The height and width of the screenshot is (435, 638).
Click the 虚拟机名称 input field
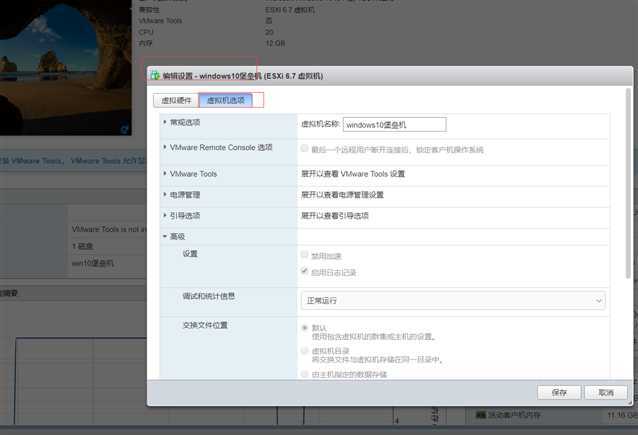click(395, 125)
